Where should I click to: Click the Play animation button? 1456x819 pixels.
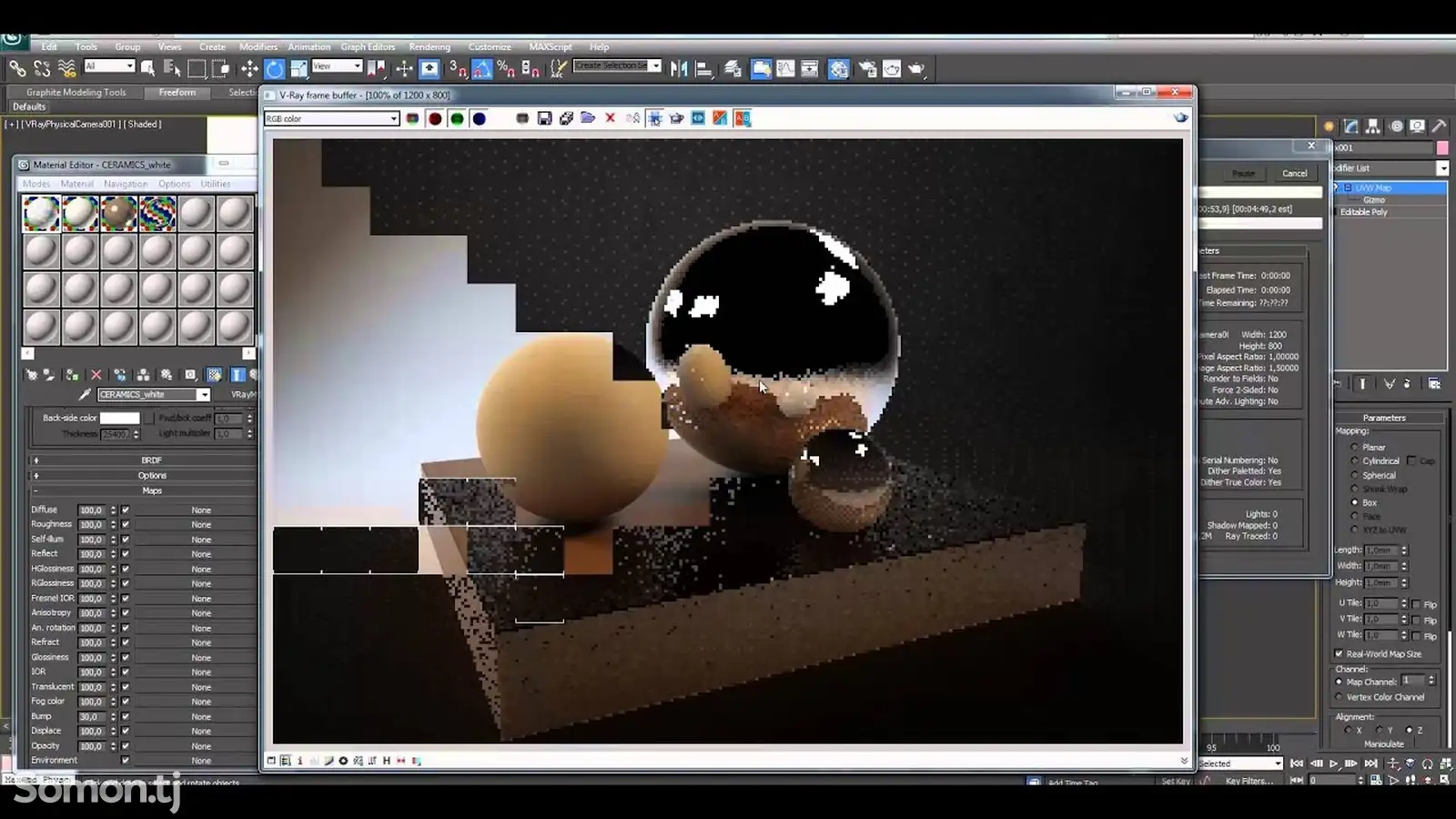pyautogui.click(x=1334, y=764)
